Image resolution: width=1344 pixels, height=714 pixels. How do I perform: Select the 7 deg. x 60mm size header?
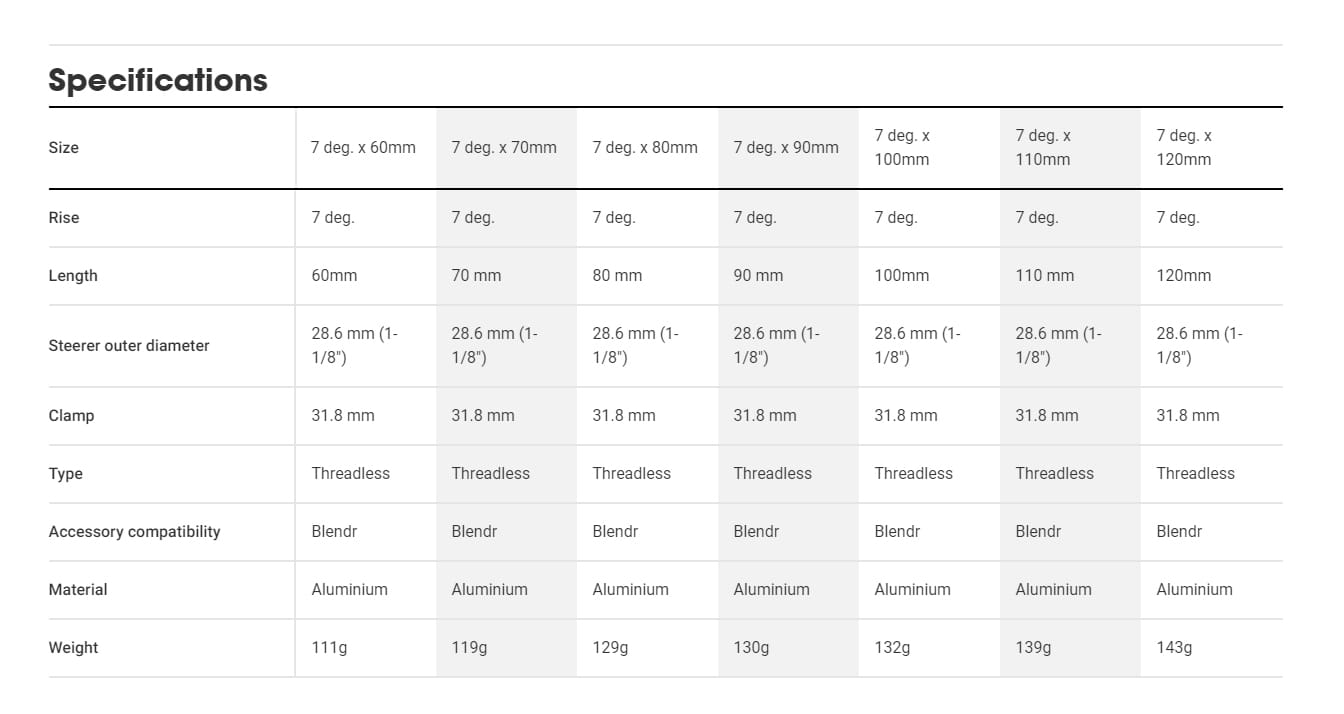[363, 148]
